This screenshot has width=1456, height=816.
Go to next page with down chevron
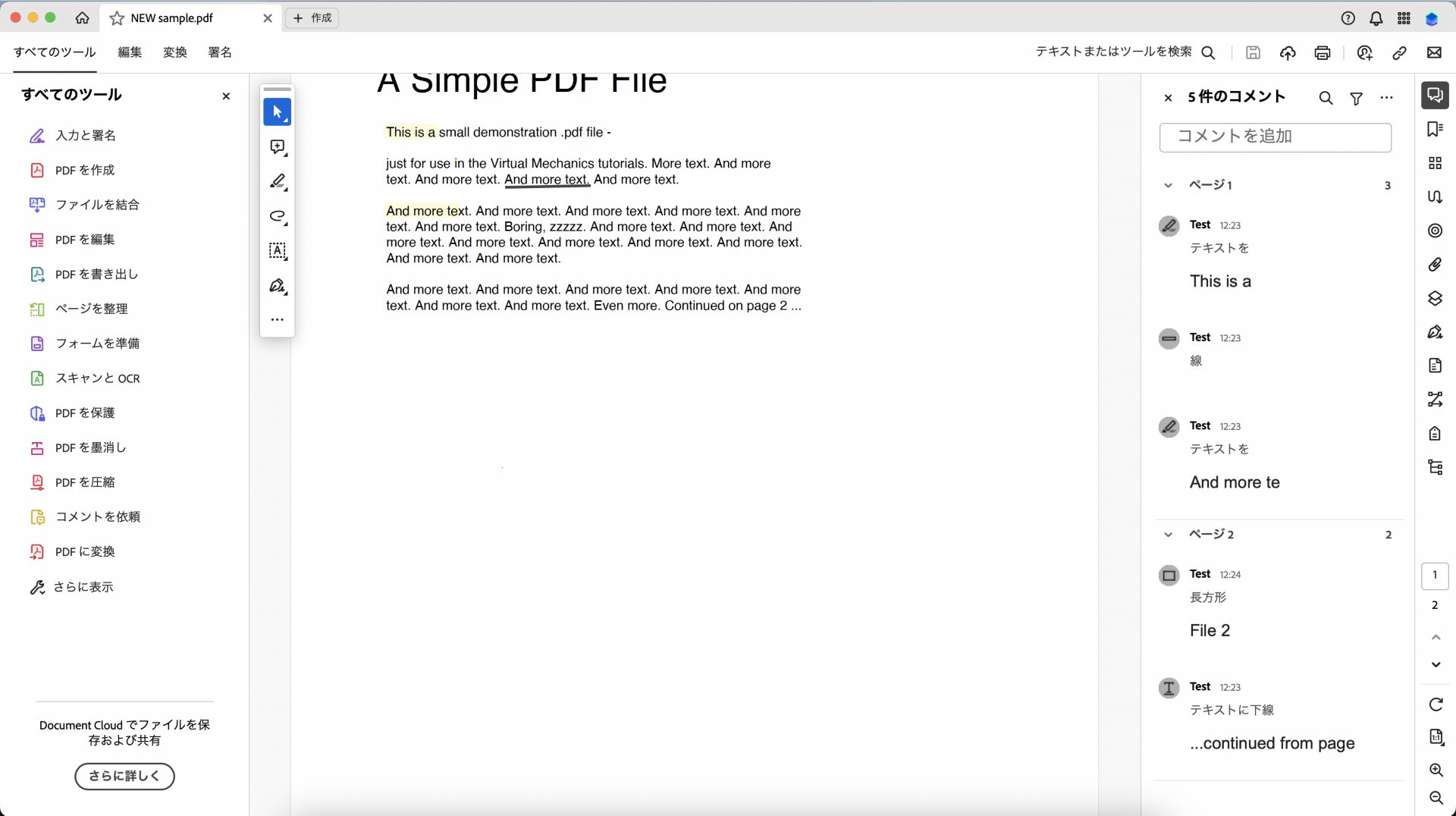(1436, 664)
